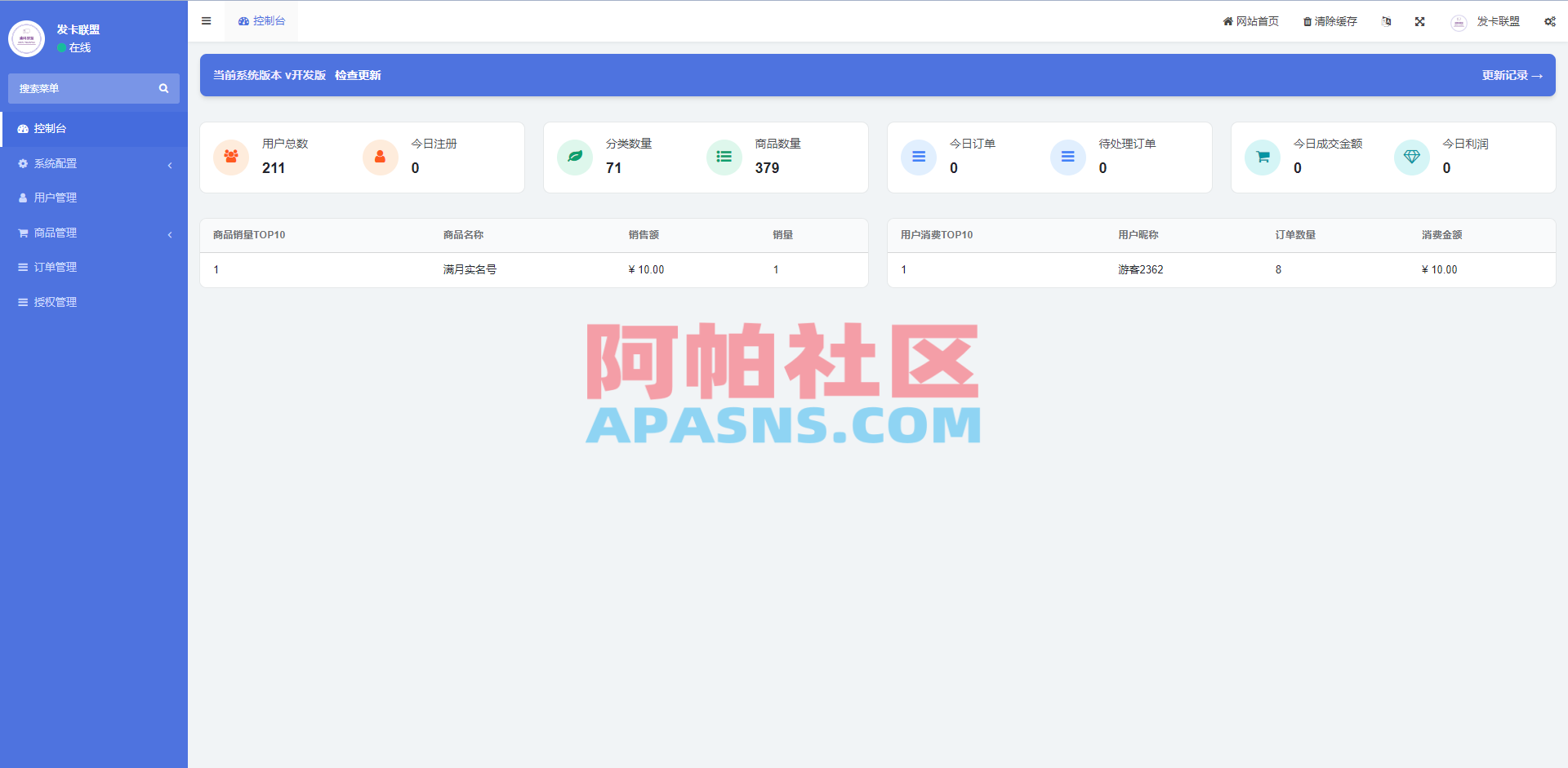The width and height of the screenshot is (1568, 768).
Task: Click the clear cache trash icon
Action: tap(1307, 21)
